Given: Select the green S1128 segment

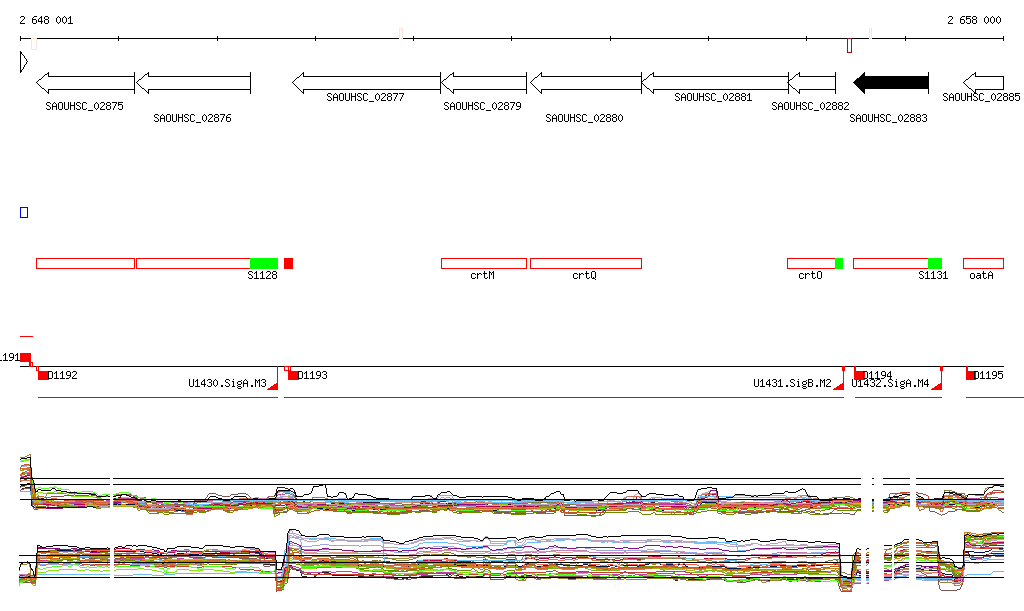Looking at the screenshot, I should point(264,263).
